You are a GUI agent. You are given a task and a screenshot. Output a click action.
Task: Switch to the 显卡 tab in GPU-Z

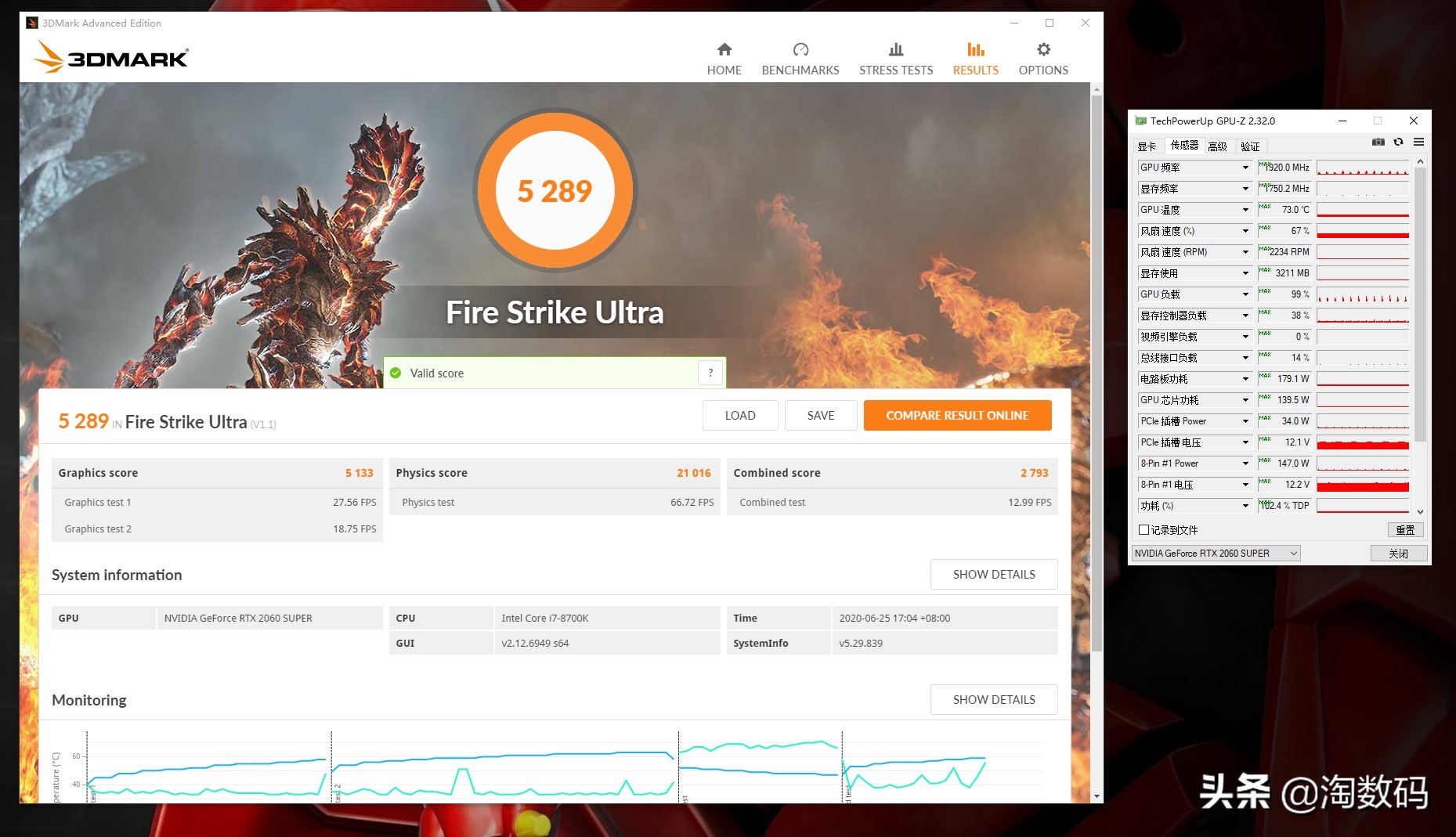point(1147,146)
